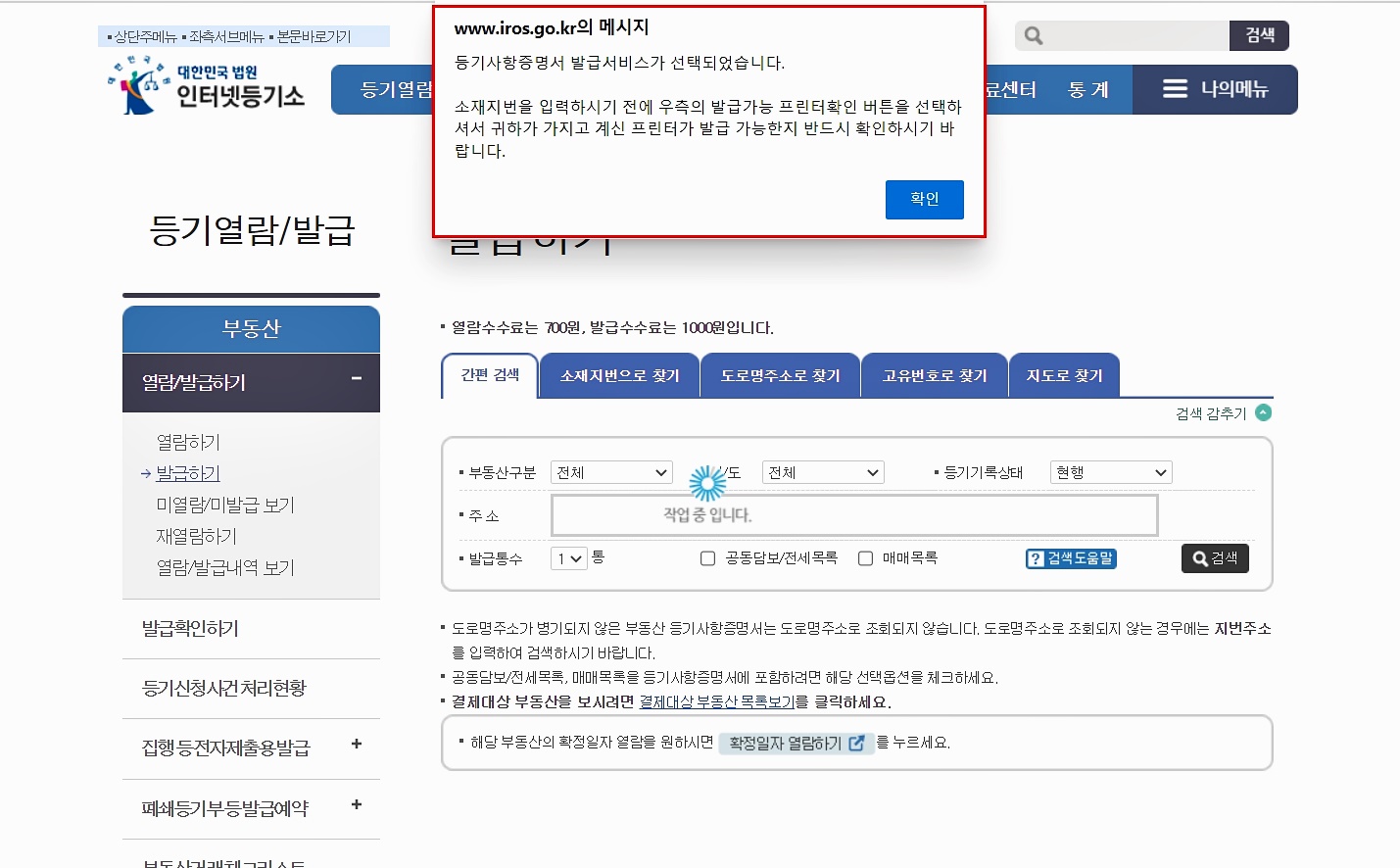Enable the 공동담보/전세목록 checkbox
This screenshot has height=868, width=1400.
(707, 558)
